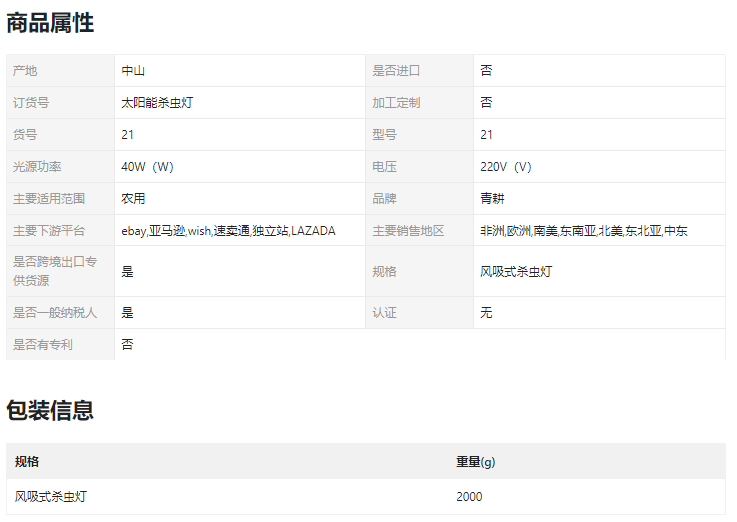The width and height of the screenshot is (737, 522).
Task: Select the 40W（W） light power value
Action: click(147, 167)
